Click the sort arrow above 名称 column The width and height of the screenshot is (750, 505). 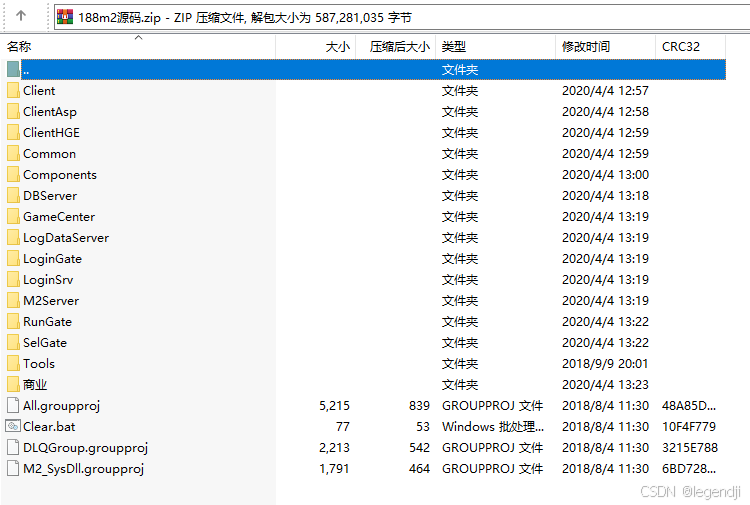coord(138,37)
